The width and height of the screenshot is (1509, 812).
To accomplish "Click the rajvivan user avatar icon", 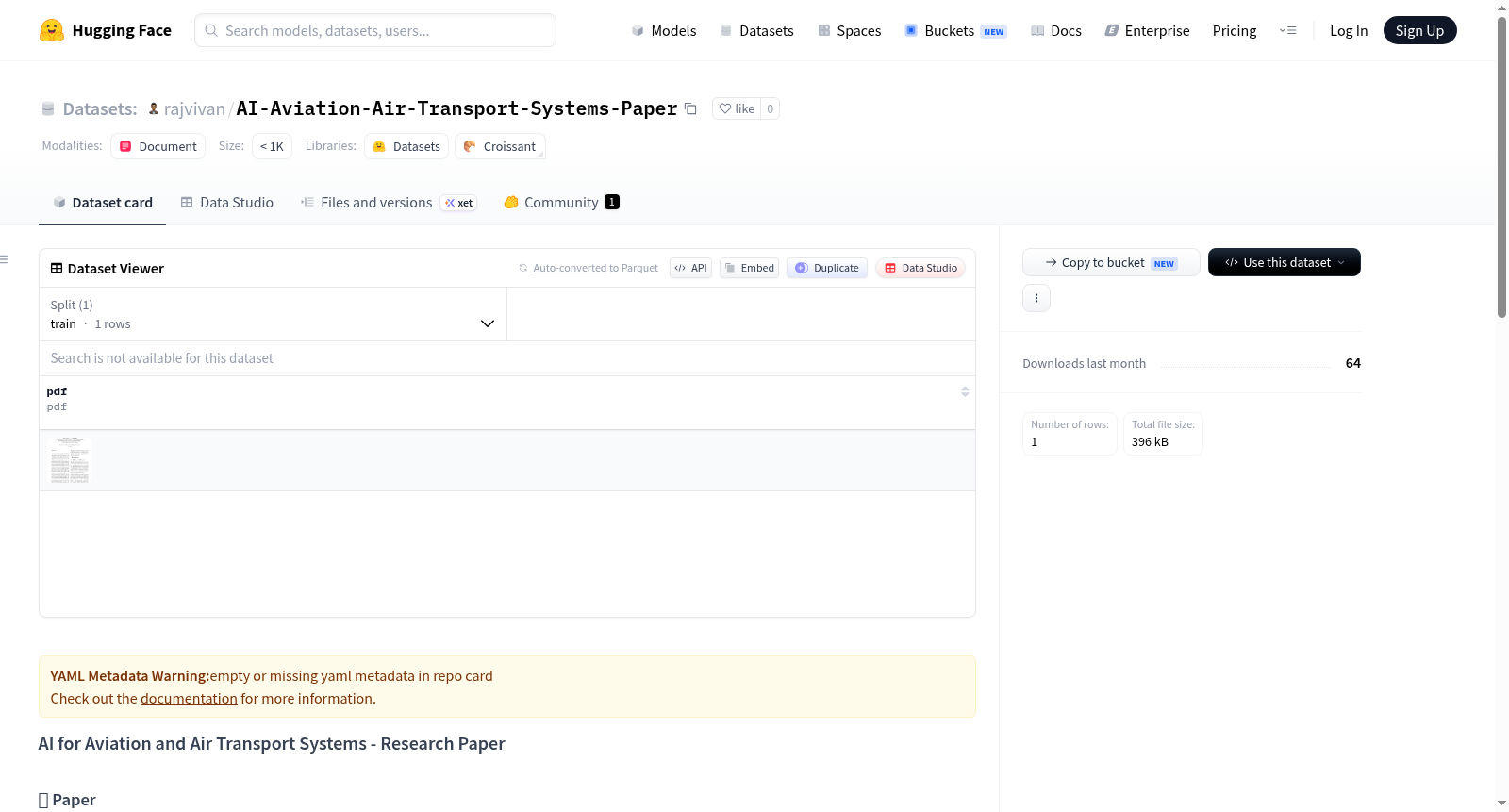I will 154,108.
